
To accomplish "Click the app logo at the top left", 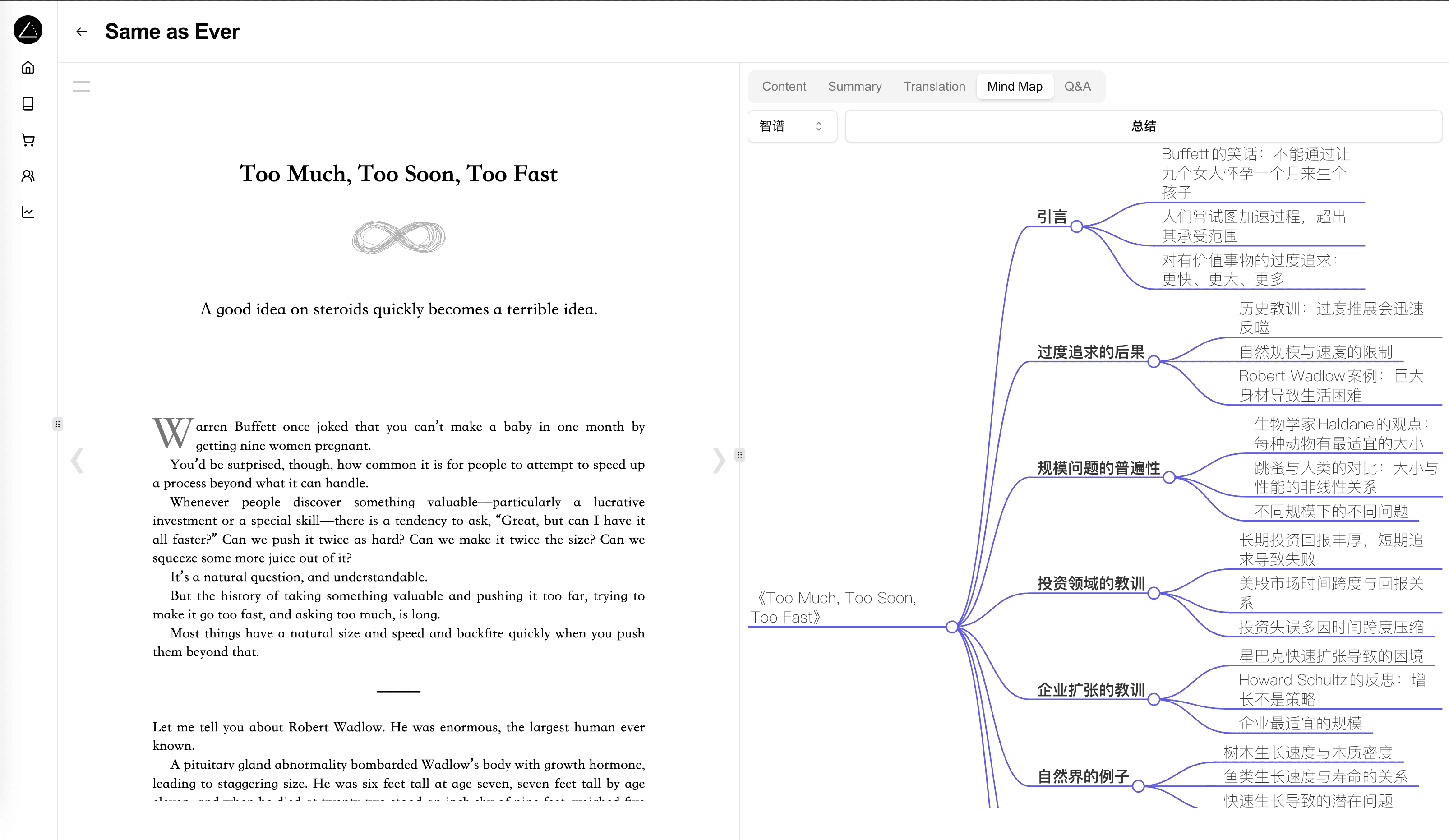I will tap(29, 31).
